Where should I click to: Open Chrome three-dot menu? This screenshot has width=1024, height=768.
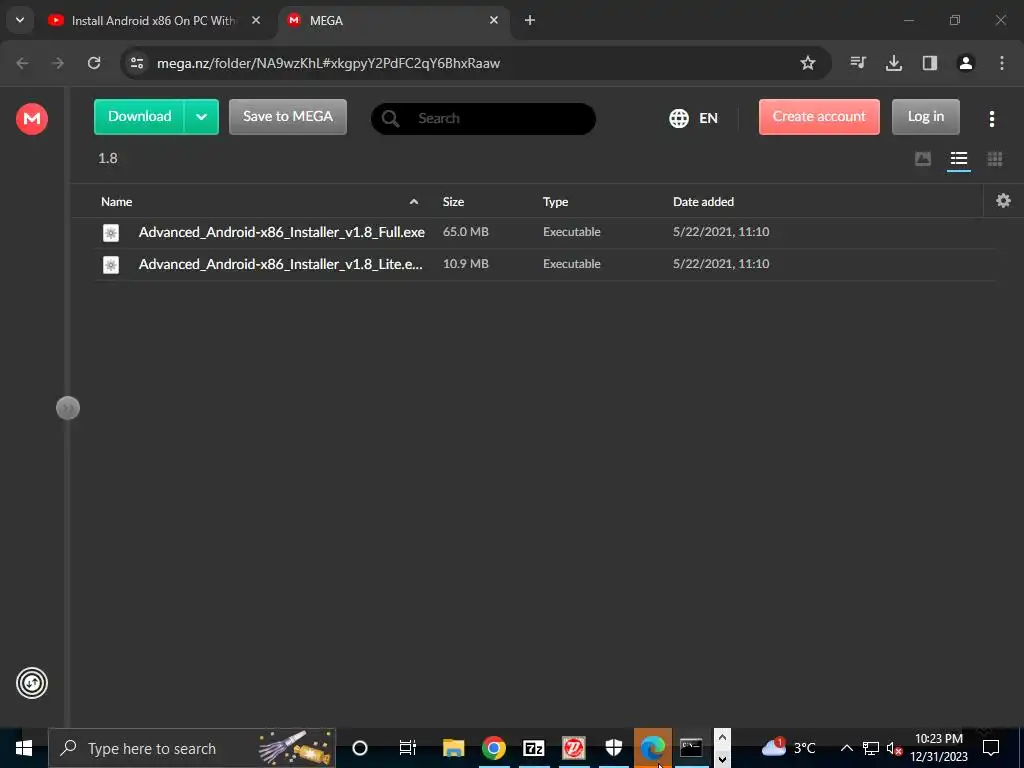pyautogui.click(x=1001, y=63)
